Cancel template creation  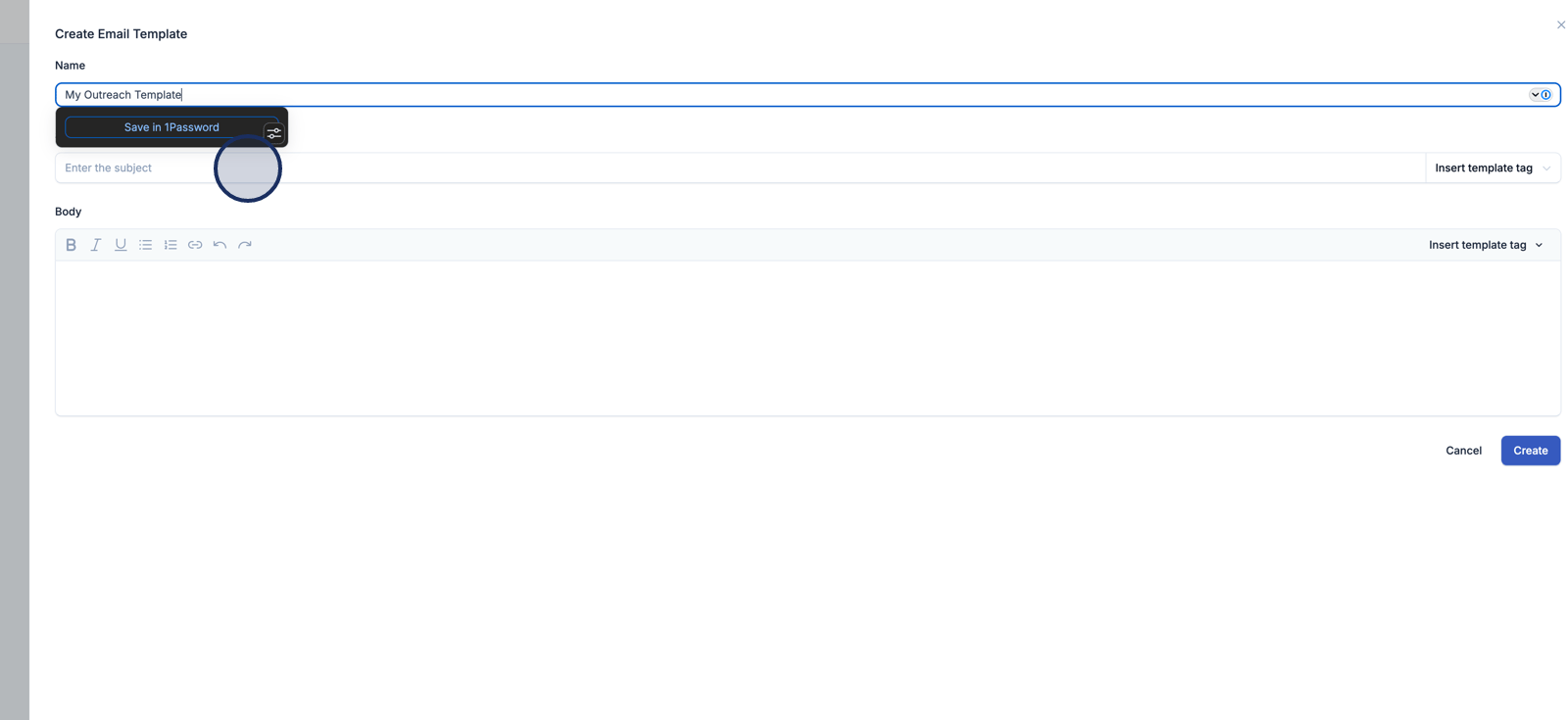(x=1463, y=451)
